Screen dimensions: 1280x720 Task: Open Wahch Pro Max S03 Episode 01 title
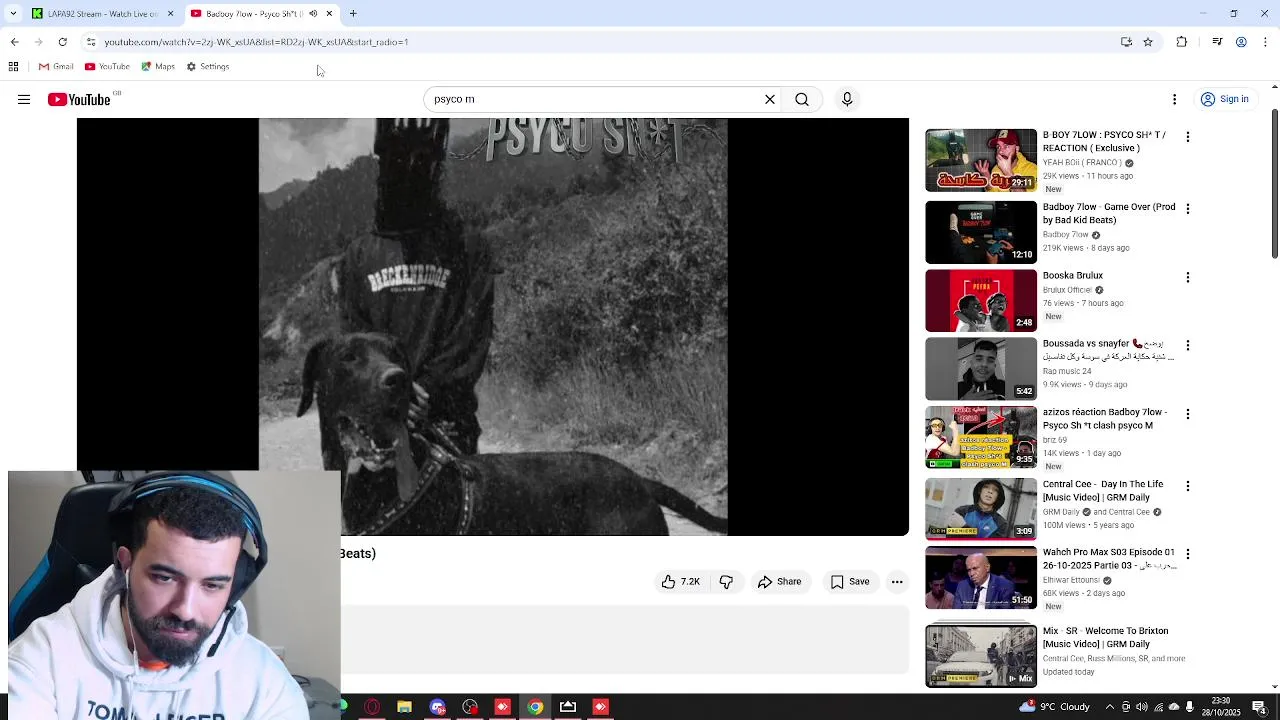point(1109,558)
